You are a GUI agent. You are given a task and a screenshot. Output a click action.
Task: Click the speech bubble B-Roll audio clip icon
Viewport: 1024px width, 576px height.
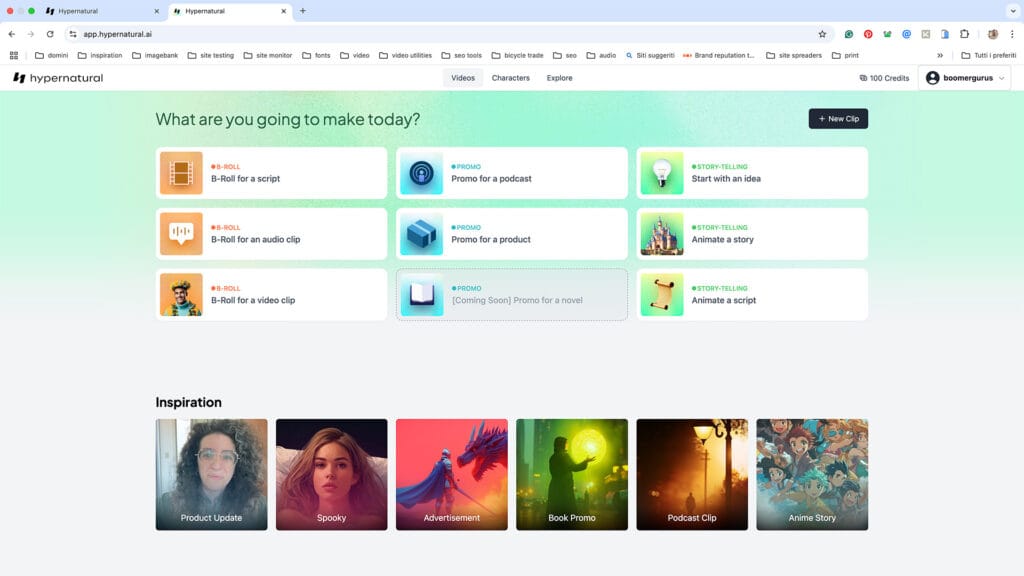point(181,234)
